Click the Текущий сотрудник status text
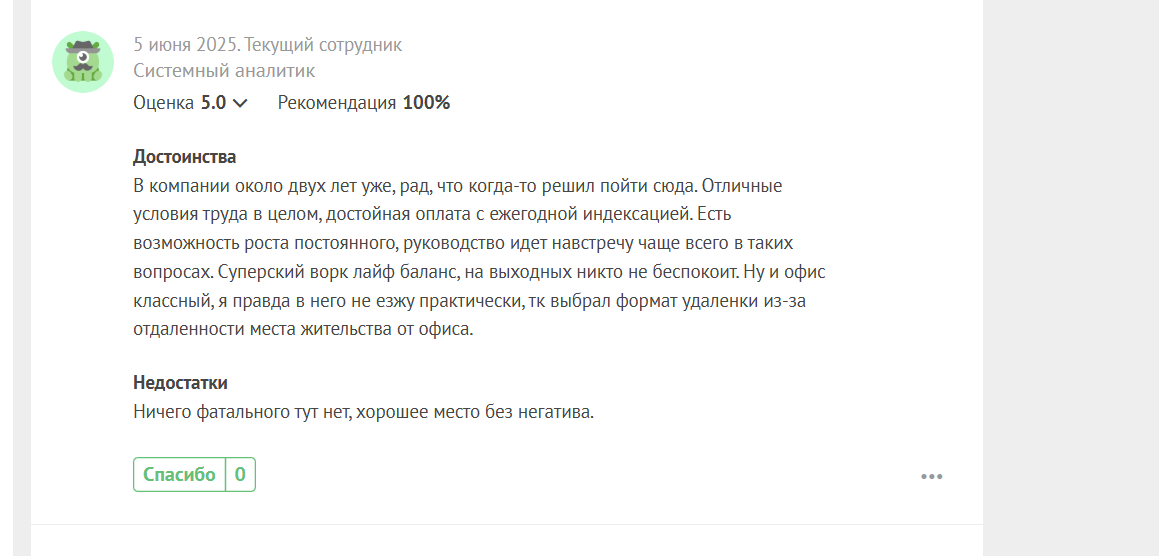Viewport: 1159px width, 556px height. point(324,44)
